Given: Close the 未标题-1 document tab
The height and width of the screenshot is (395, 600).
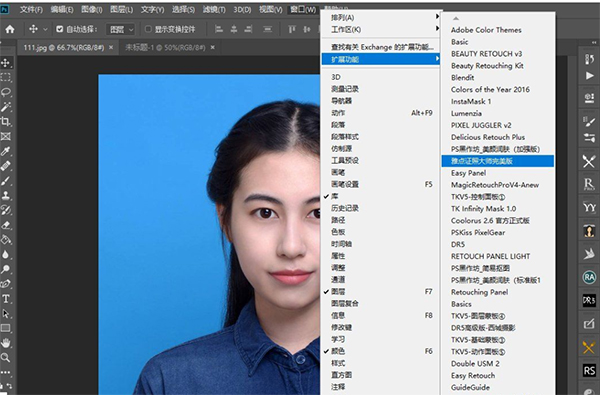Looking at the screenshot, I should 212,47.
